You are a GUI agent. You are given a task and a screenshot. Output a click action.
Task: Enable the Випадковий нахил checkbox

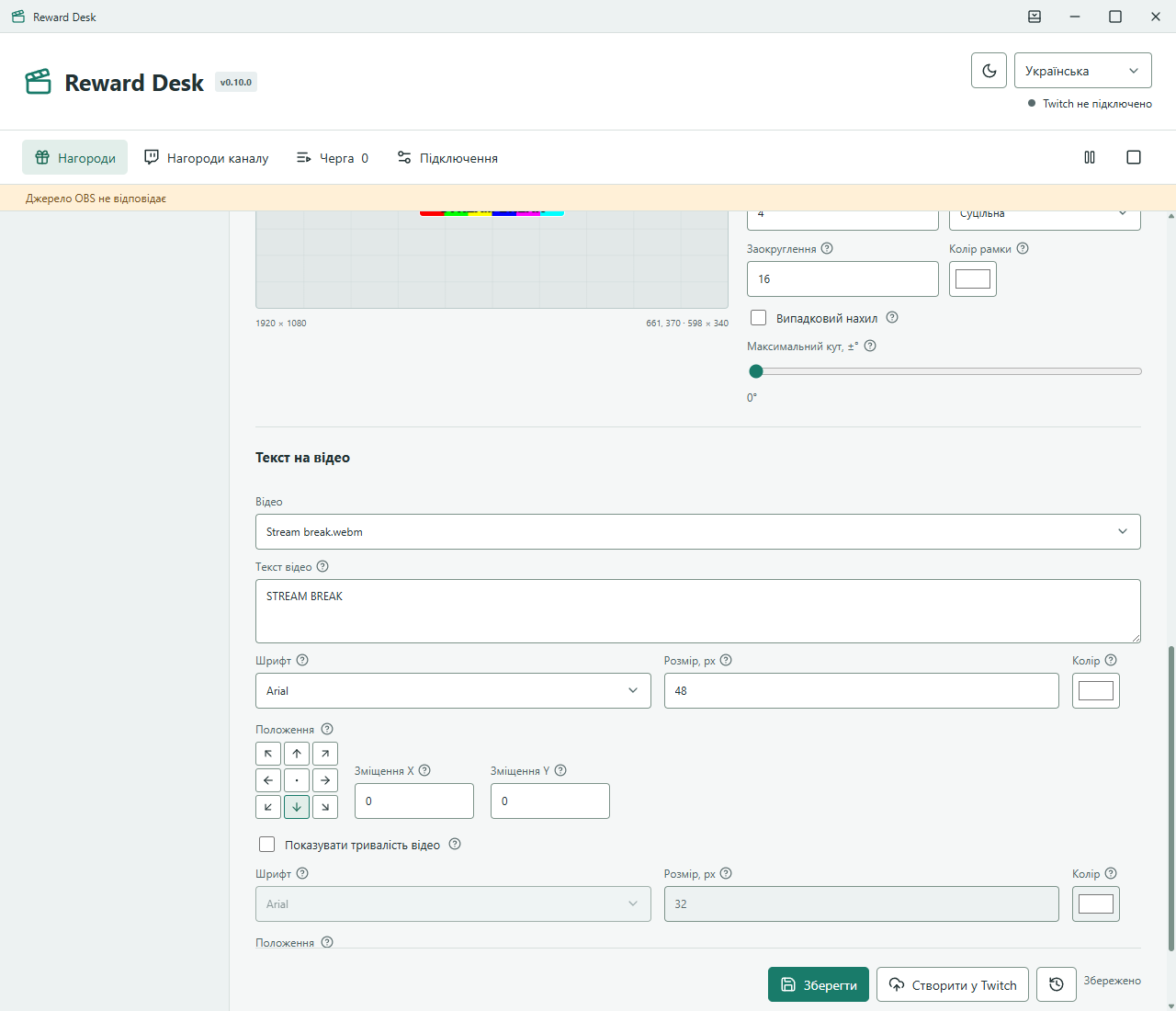click(x=758, y=318)
